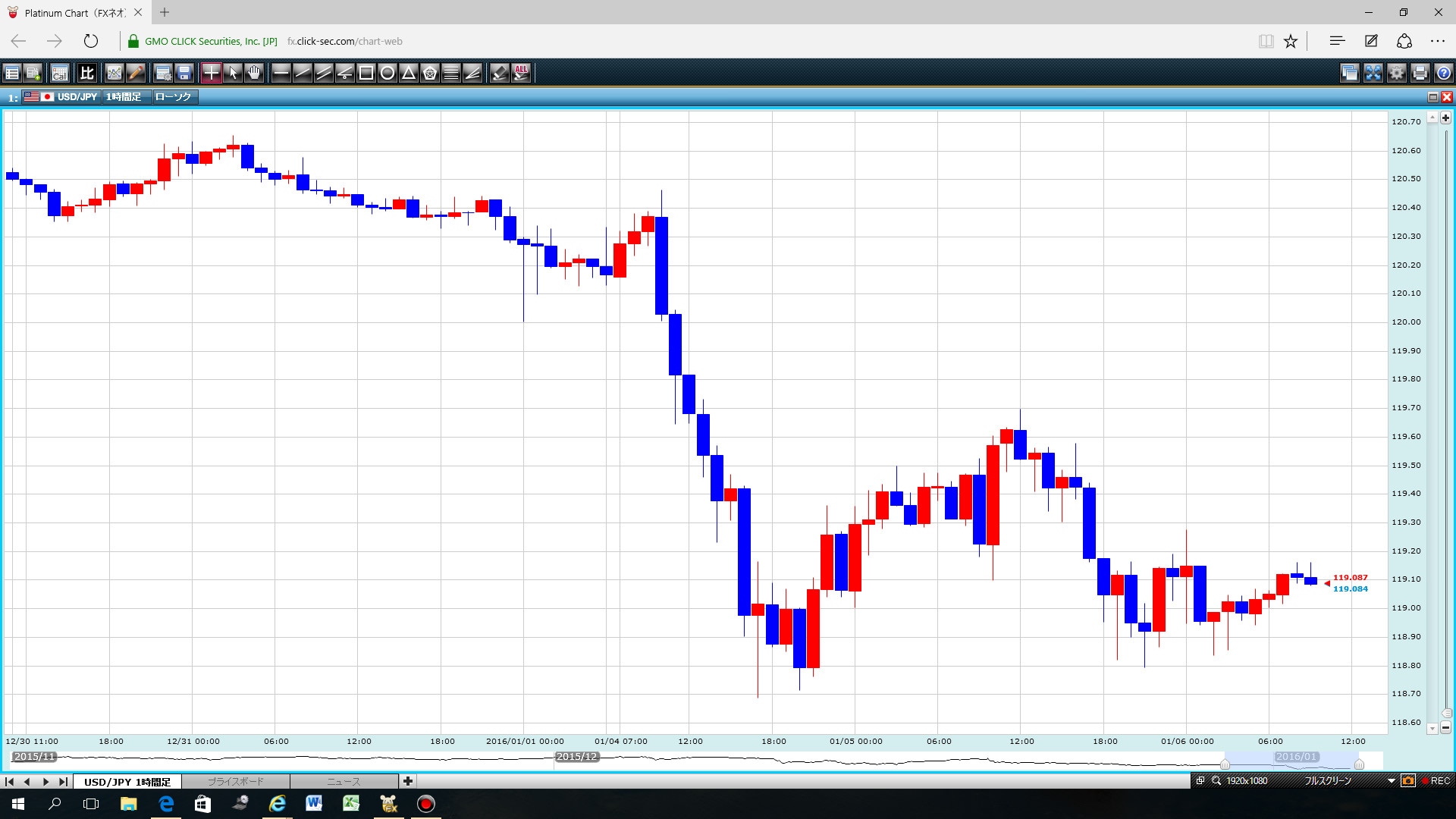Save chart with floppy disk icon
This screenshot has height=819, width=1456.
184,73
